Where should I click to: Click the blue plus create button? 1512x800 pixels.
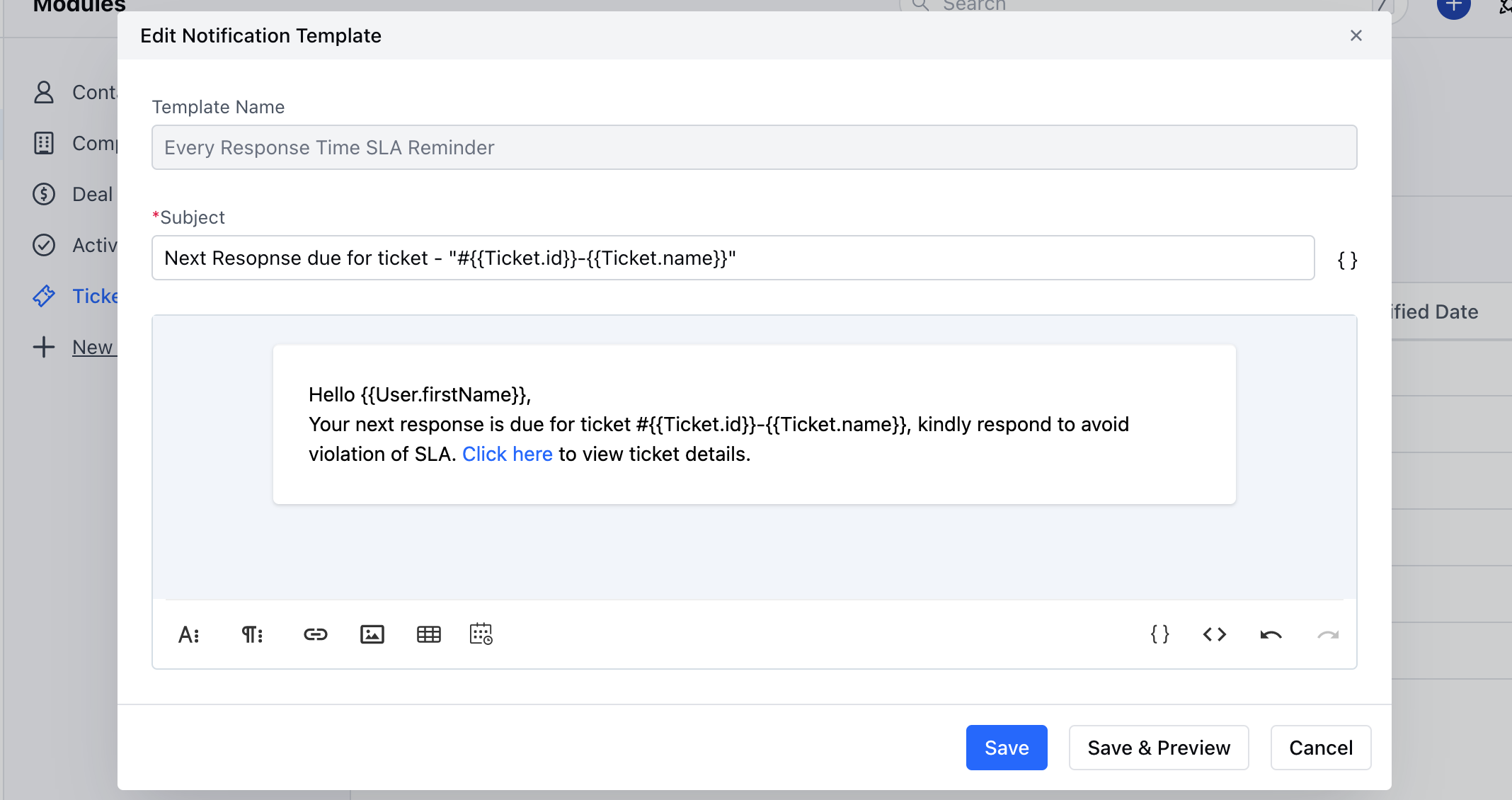coord(1453,9)
